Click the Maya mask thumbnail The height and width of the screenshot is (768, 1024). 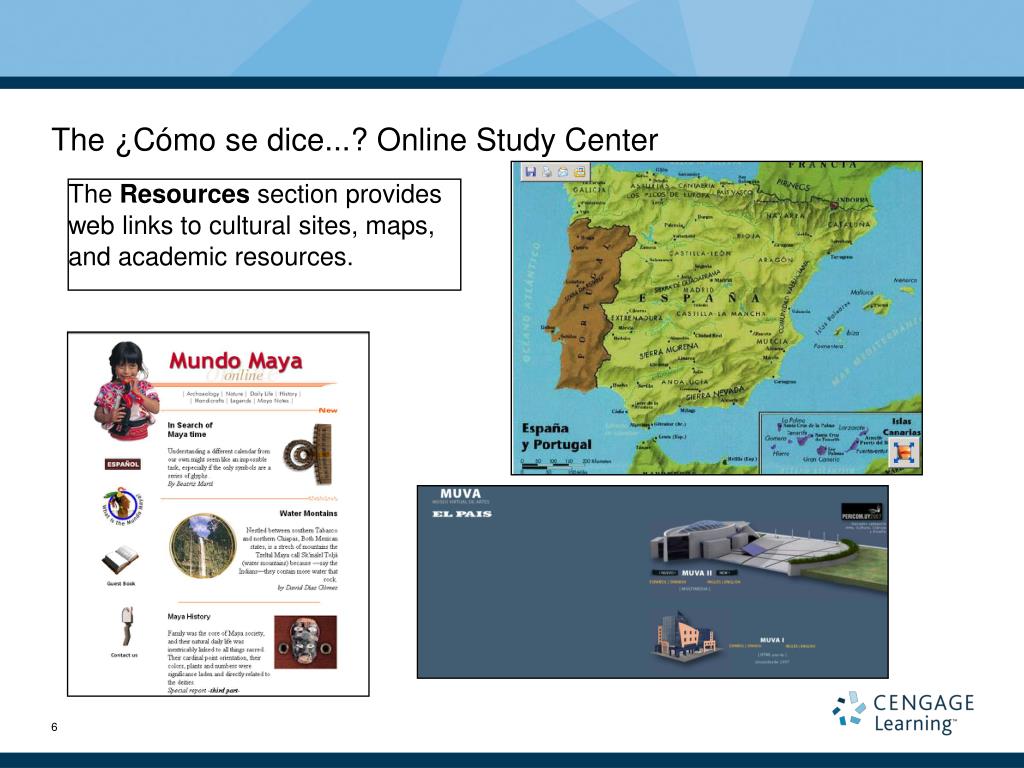306,642
